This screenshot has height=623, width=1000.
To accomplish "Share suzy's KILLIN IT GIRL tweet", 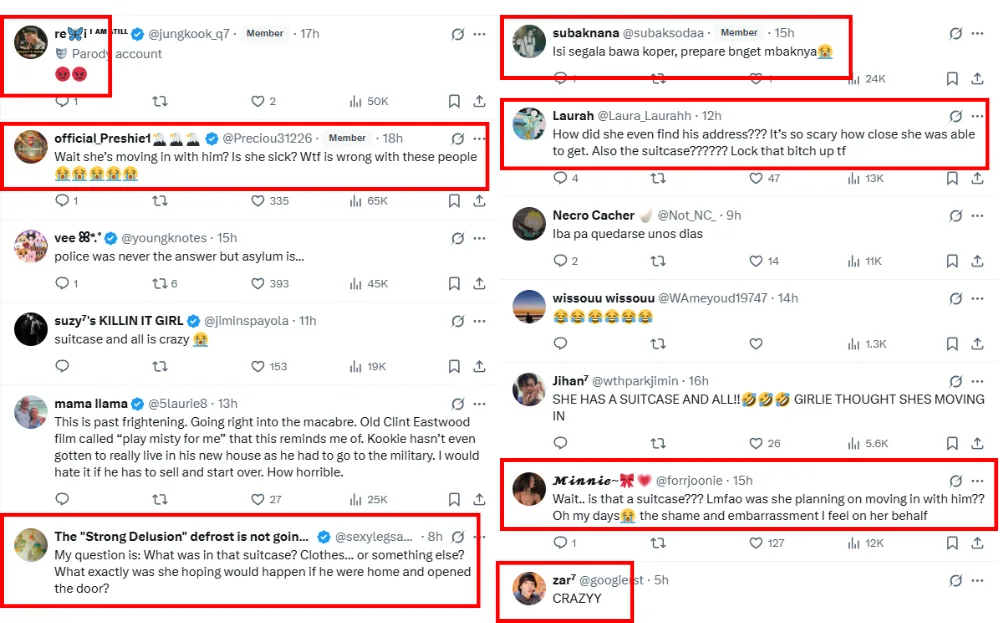I will [479, 367].
